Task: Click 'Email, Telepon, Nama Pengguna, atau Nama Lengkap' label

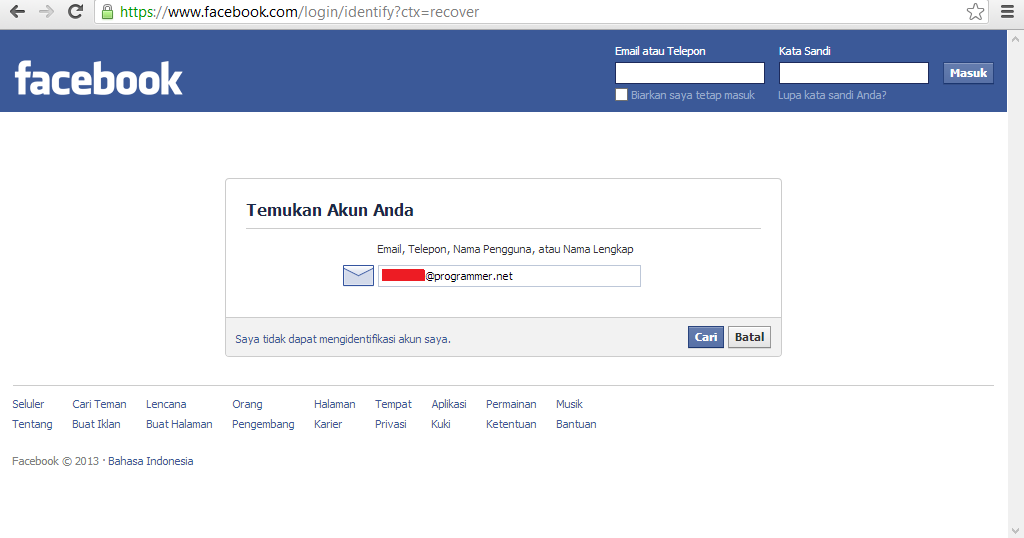Action: tap(505, 249)
